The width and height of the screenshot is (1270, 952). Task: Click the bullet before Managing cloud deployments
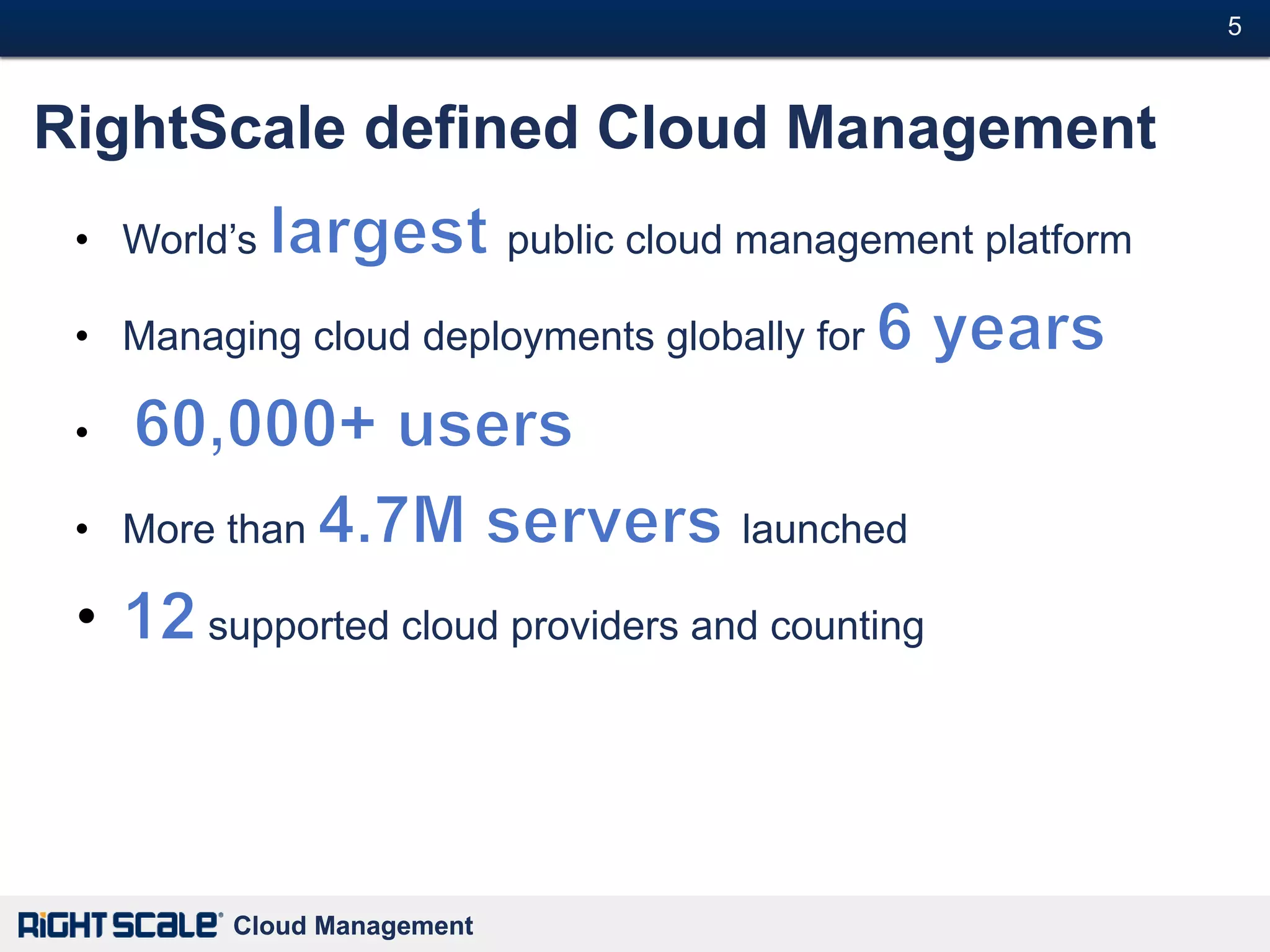point(82,336)
